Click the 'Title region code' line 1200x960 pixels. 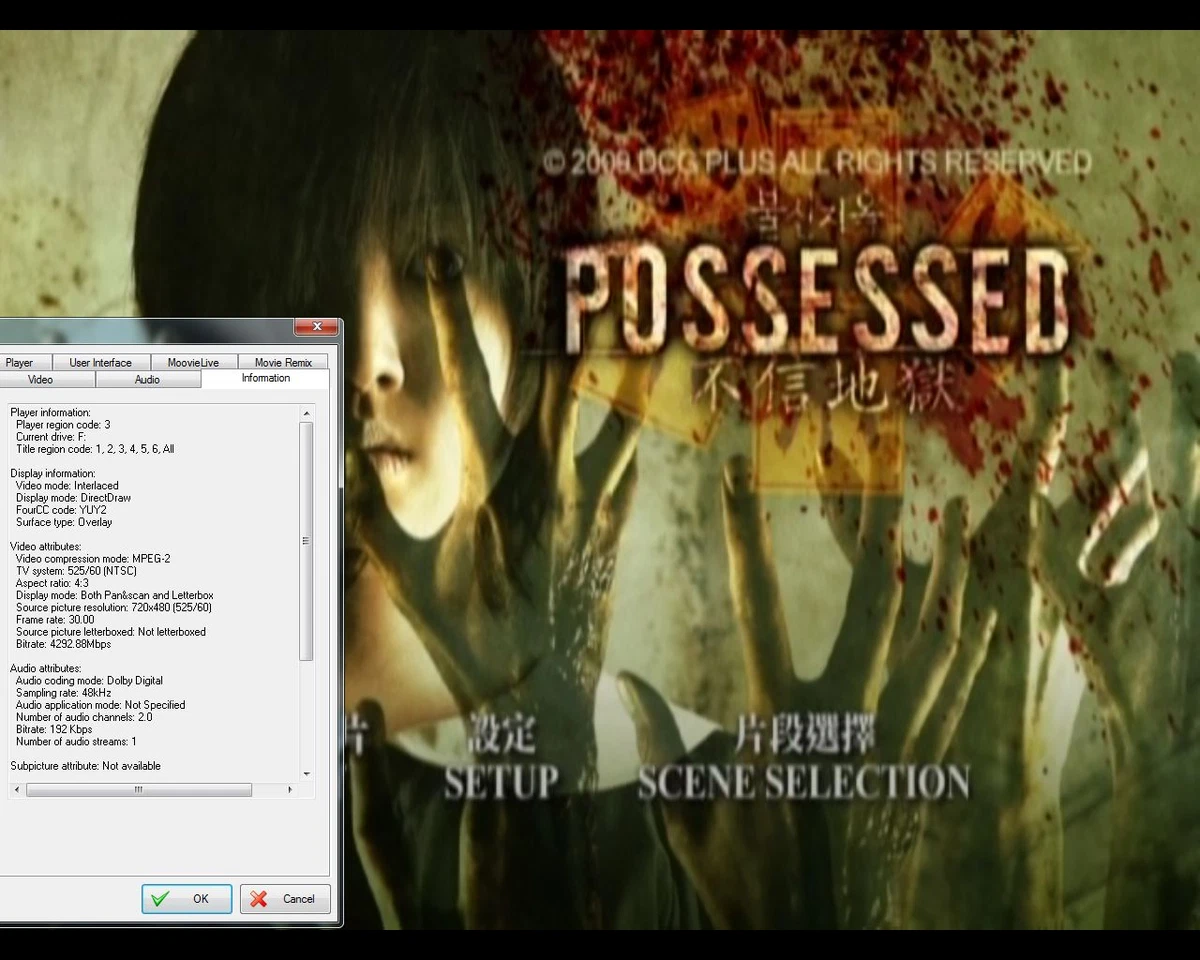(x=95, y=449)
